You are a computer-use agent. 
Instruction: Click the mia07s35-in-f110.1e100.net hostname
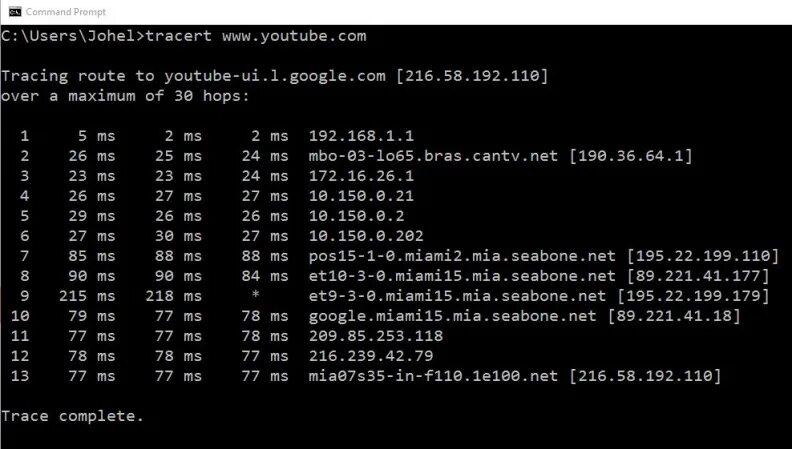coord(433,376)
